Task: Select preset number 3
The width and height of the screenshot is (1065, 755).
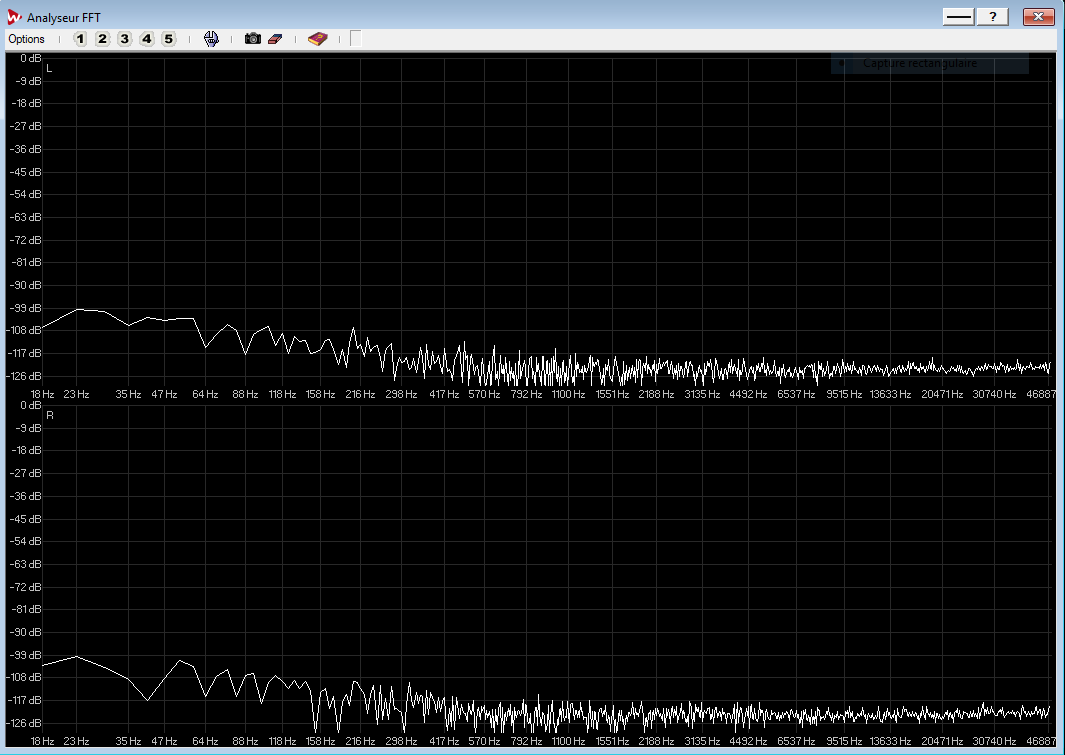Action: coord(124,39)
